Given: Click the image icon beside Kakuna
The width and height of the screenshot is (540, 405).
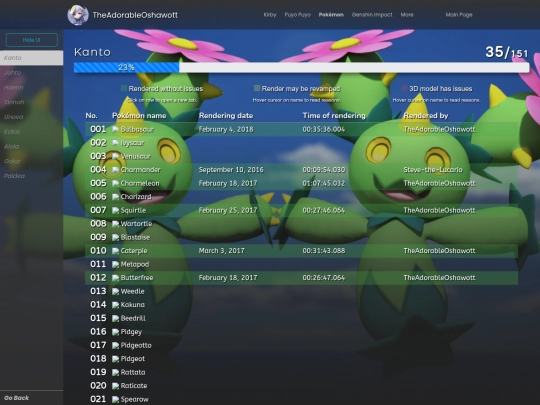Looking at the screenshot, I should point(115,305).
